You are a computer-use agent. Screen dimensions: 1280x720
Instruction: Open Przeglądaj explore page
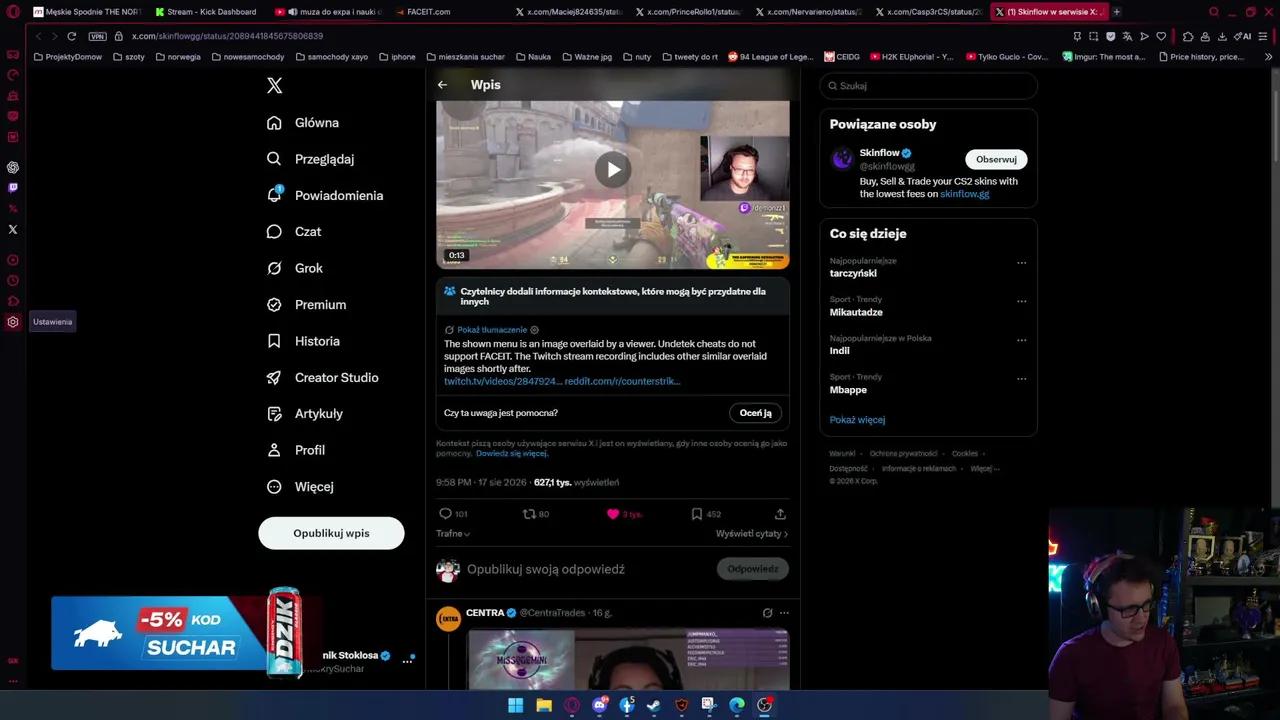[x=310, y=159]
